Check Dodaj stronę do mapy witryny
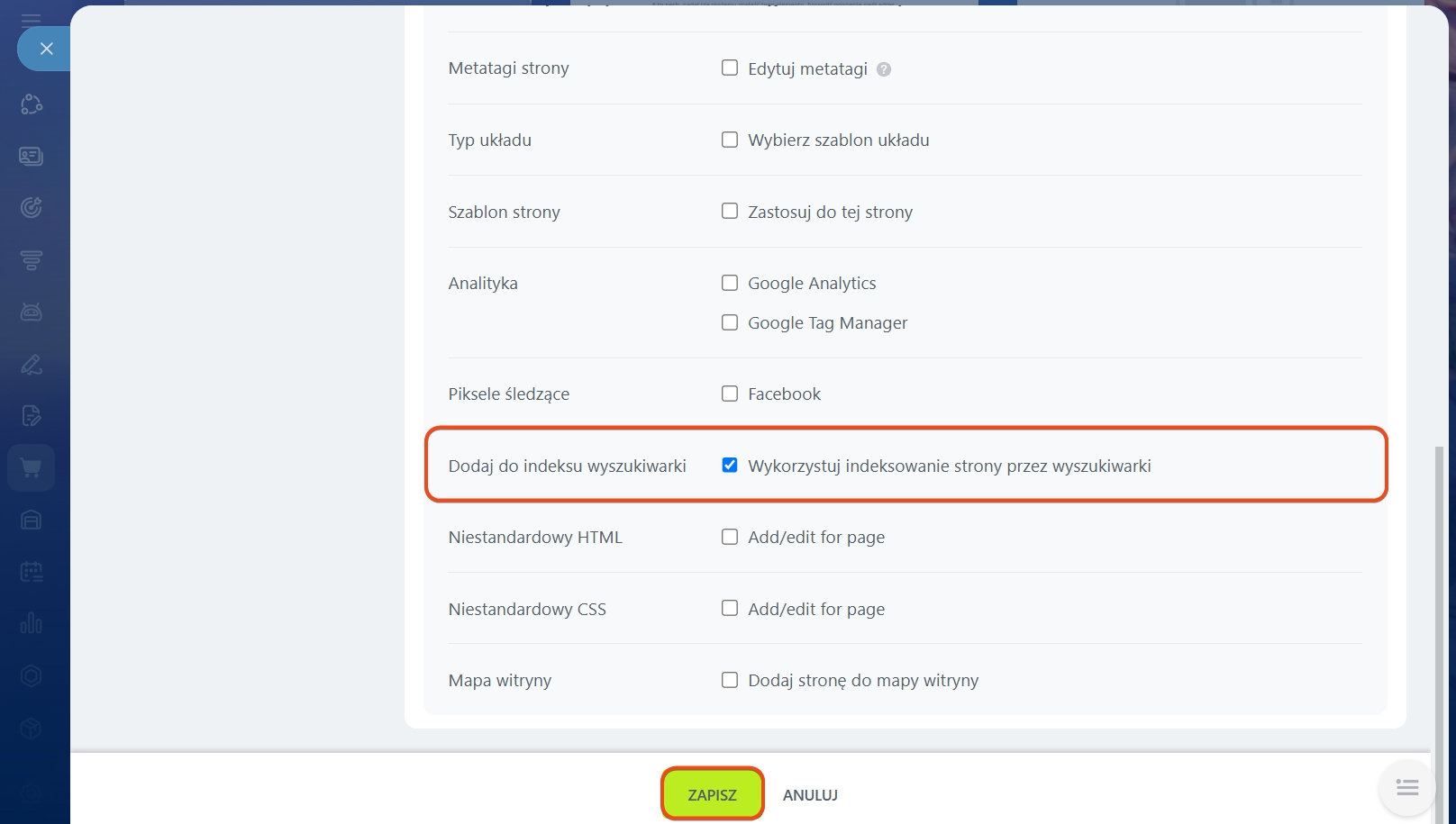 point(730,680)
